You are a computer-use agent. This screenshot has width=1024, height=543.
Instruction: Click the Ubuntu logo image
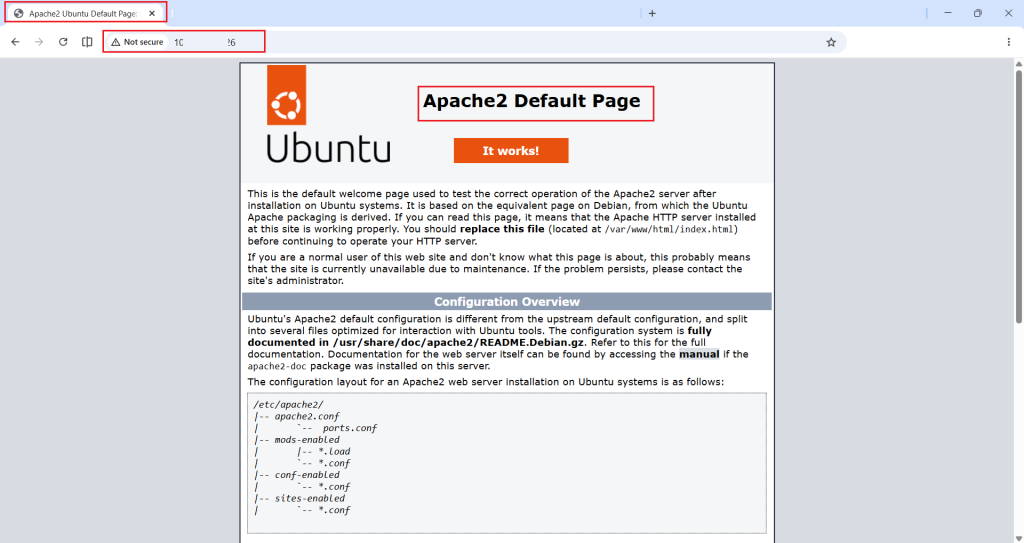click(328, 114)
